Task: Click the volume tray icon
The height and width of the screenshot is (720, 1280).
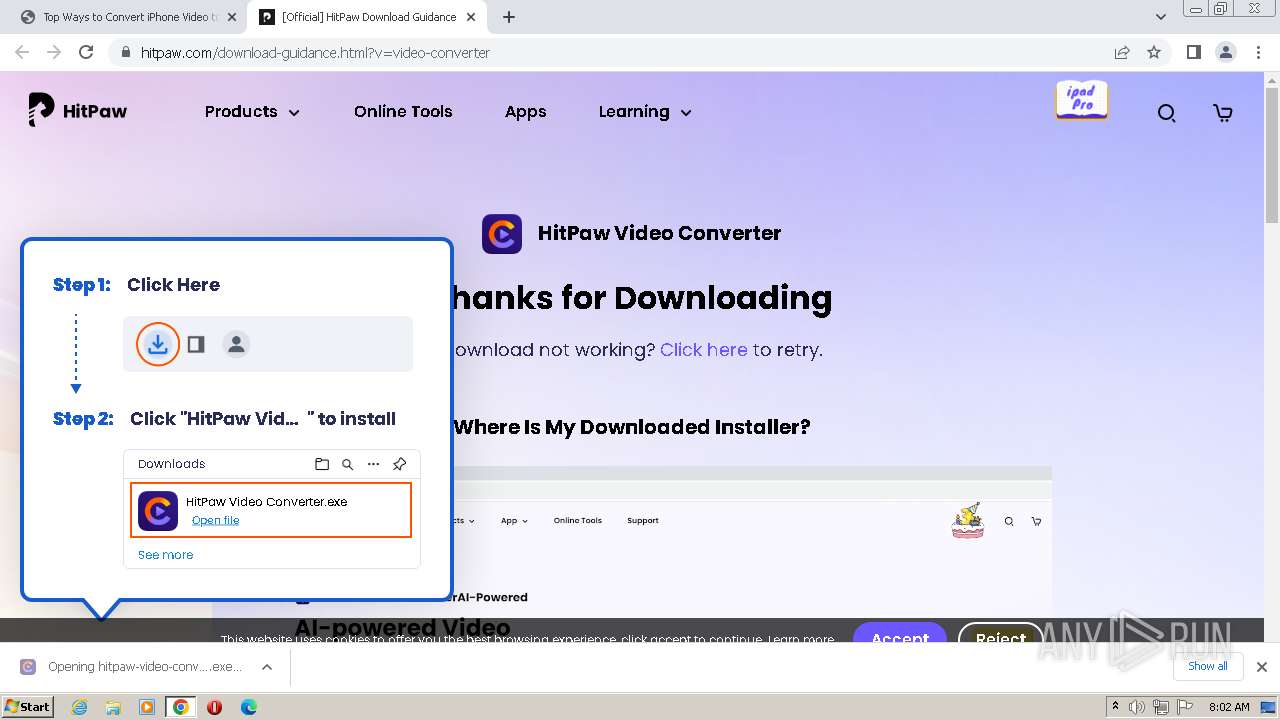Action: pos(1136,707)
